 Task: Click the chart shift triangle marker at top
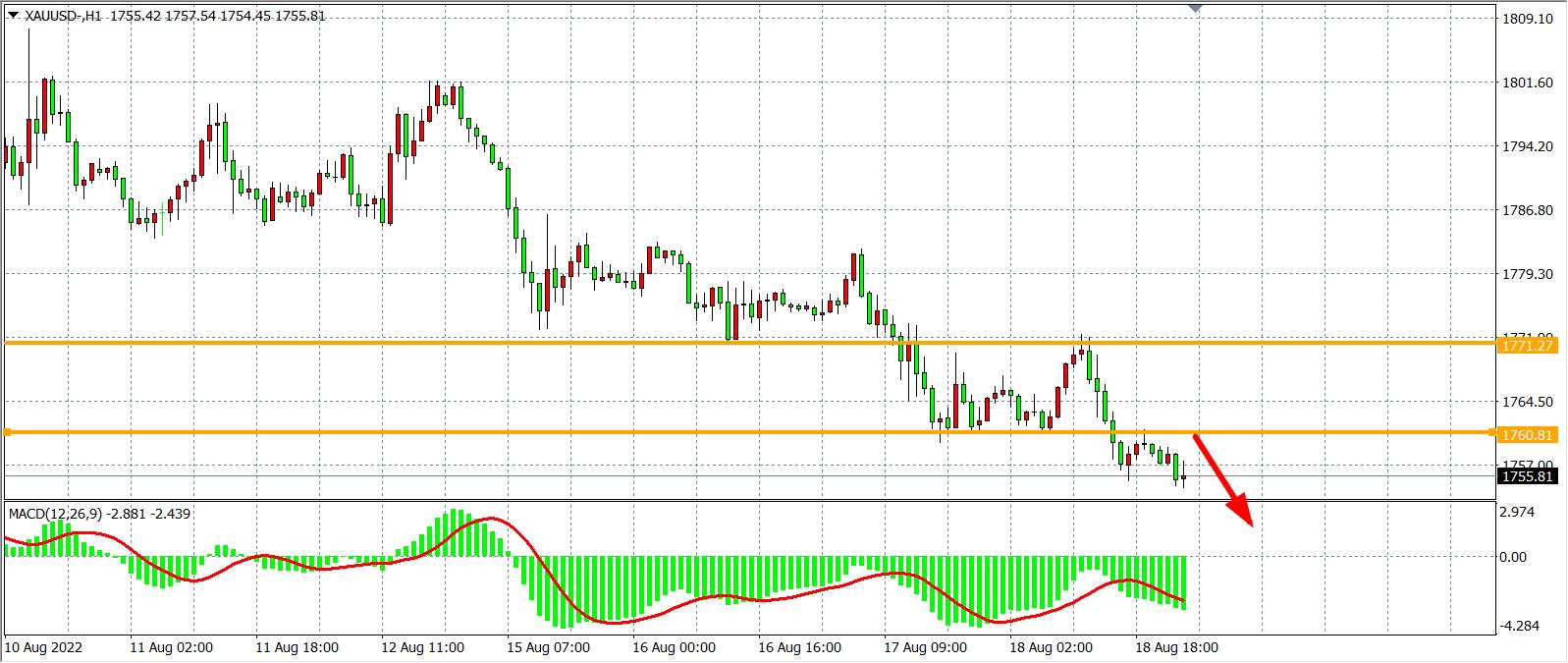pos(1195,8)
